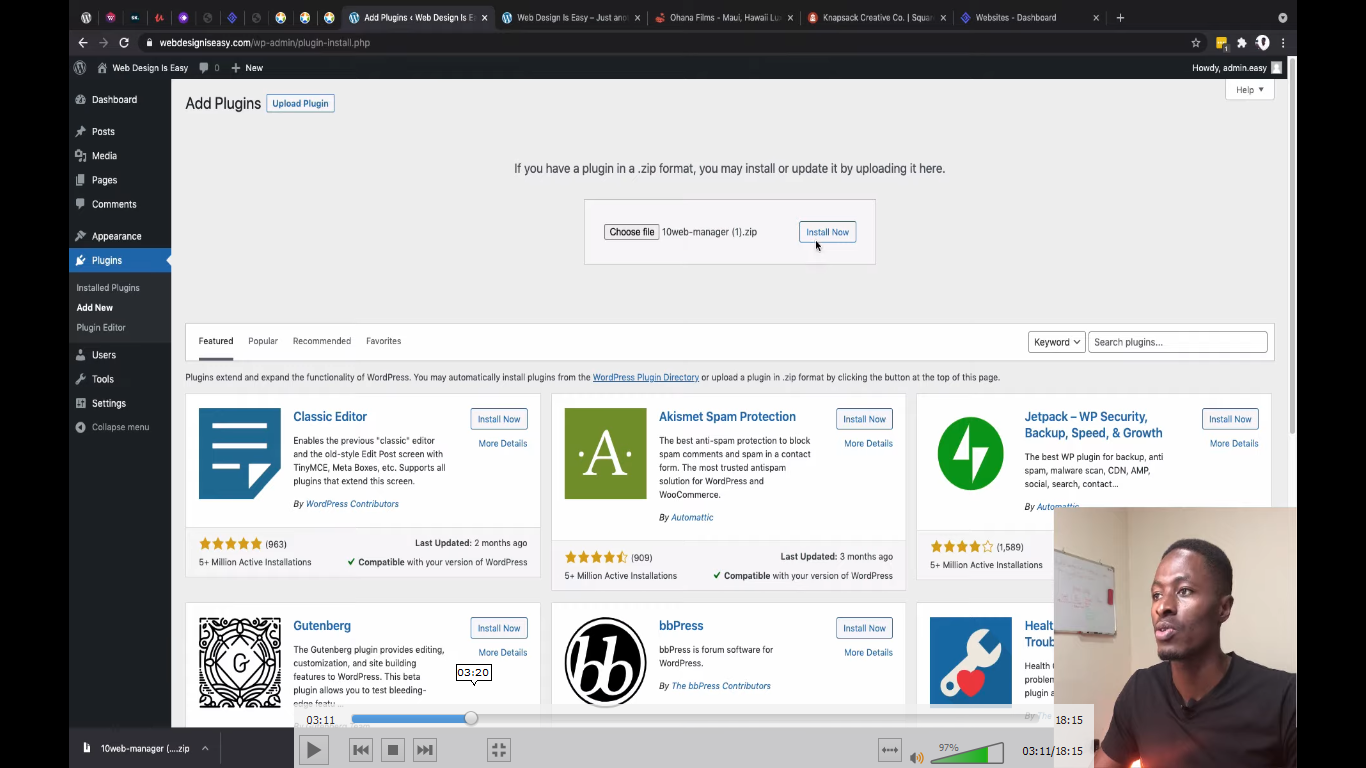Click the Akismet Spam Protection plugin icon

click(x=605, y=453)
